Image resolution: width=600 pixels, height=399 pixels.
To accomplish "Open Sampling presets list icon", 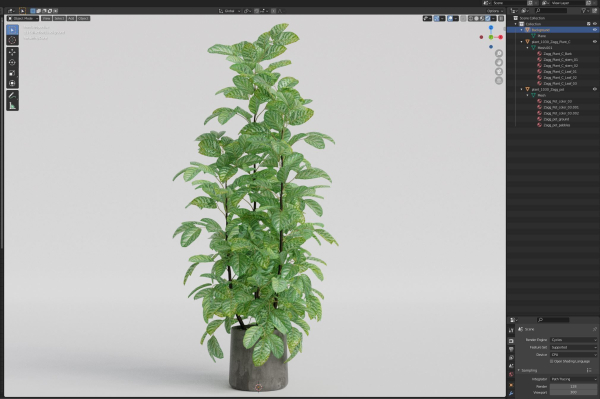I will (x=589, y=370).
